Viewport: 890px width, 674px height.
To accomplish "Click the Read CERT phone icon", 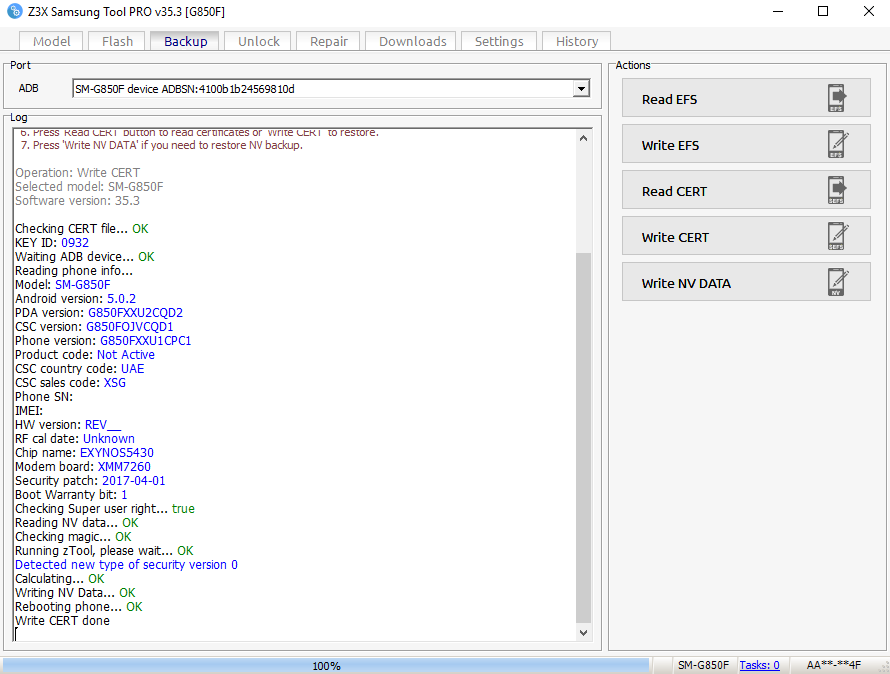I will [836, 190].
